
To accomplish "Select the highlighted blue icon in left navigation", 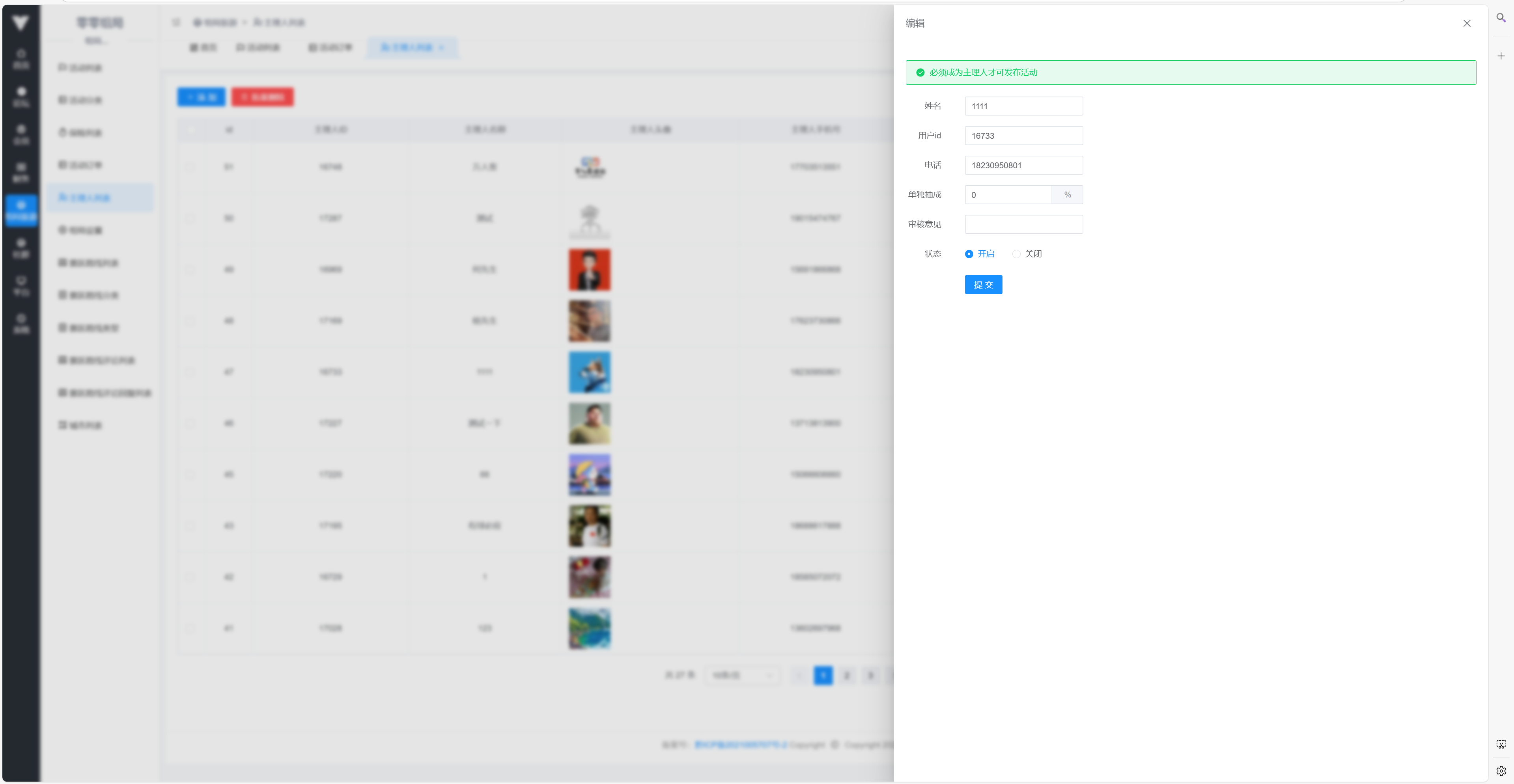I will [21, 210].
